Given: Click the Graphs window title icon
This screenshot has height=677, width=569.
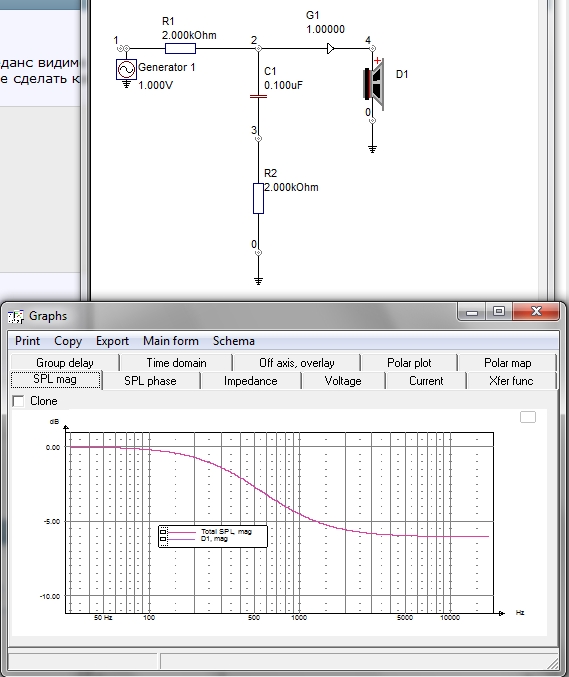Looking at the screenshot, I should tap(16, 316).
